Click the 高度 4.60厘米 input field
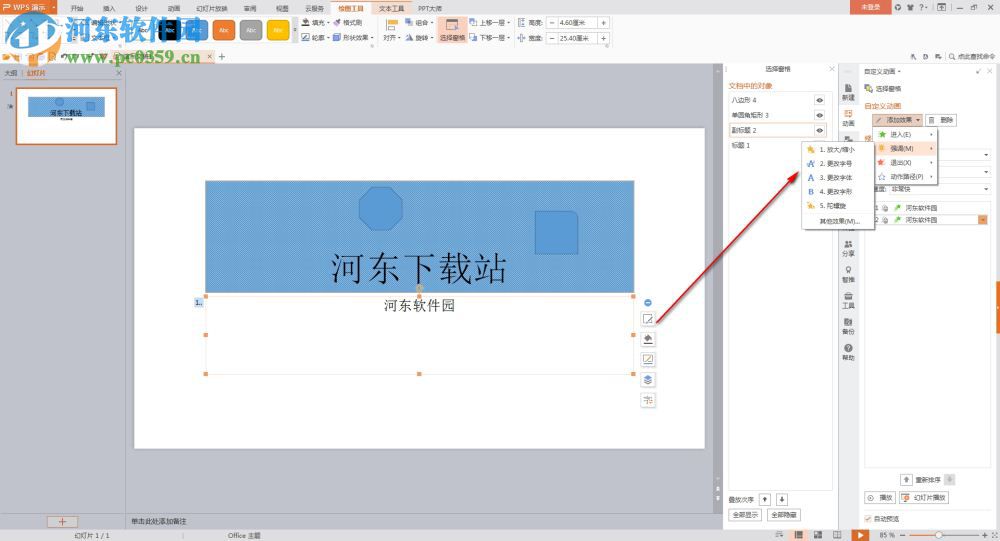Viewport: 1000px width, 541px height. (x=577, y=22)
